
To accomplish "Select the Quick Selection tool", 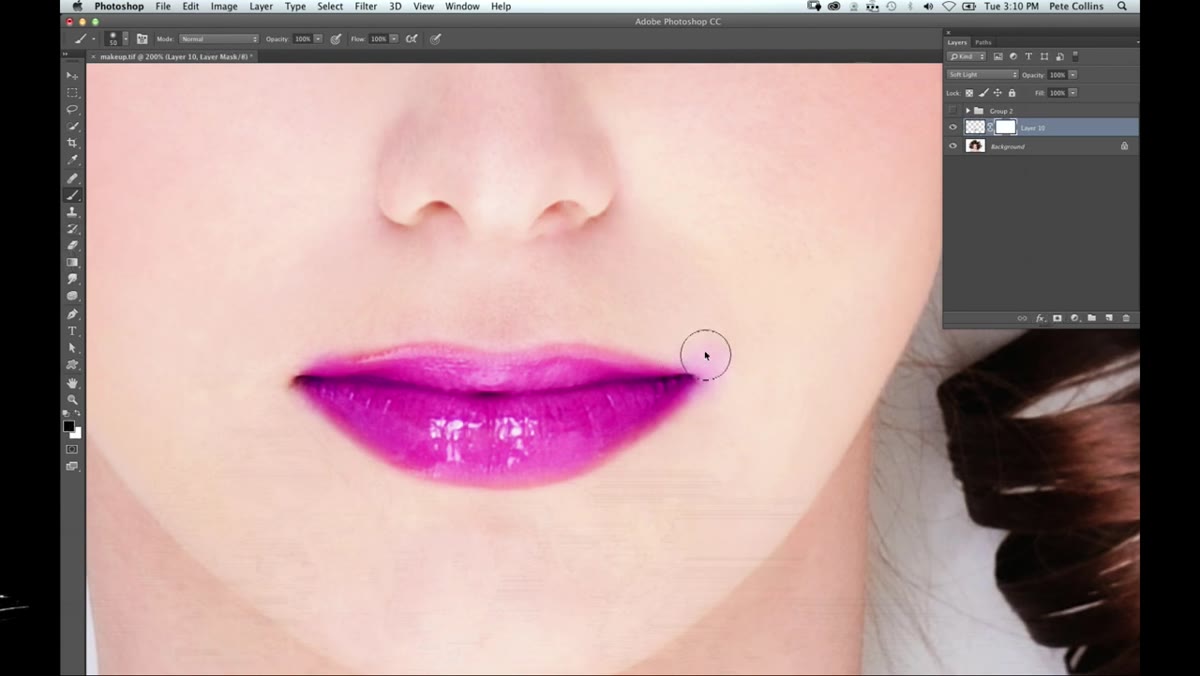I will (x=72, y=126).
